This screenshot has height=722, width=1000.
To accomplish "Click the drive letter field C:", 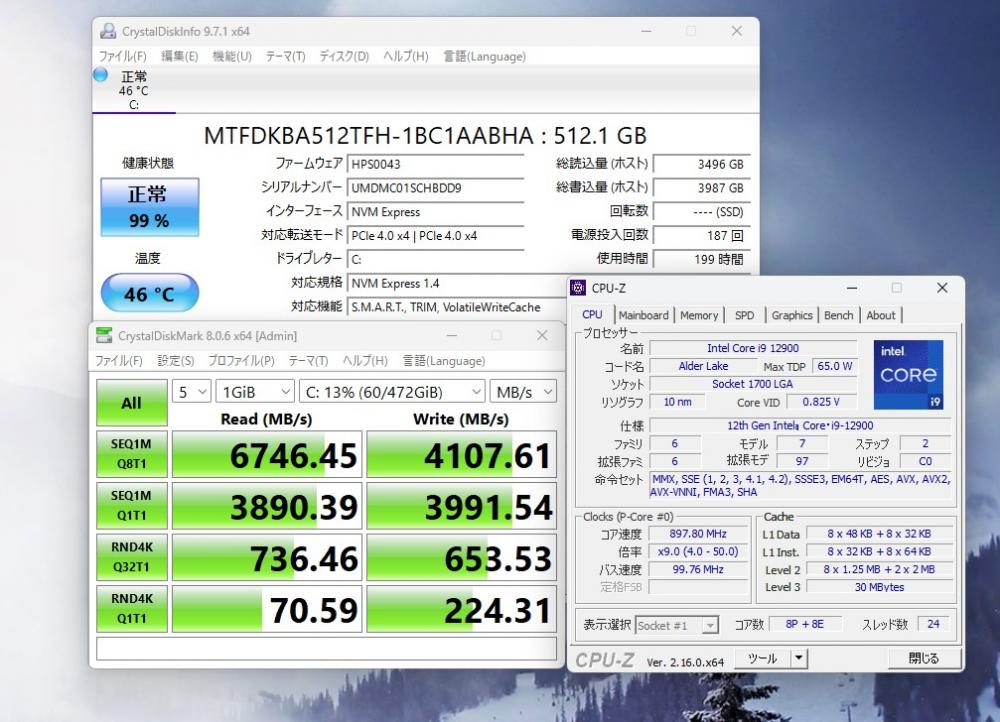I will pos(435,260).
